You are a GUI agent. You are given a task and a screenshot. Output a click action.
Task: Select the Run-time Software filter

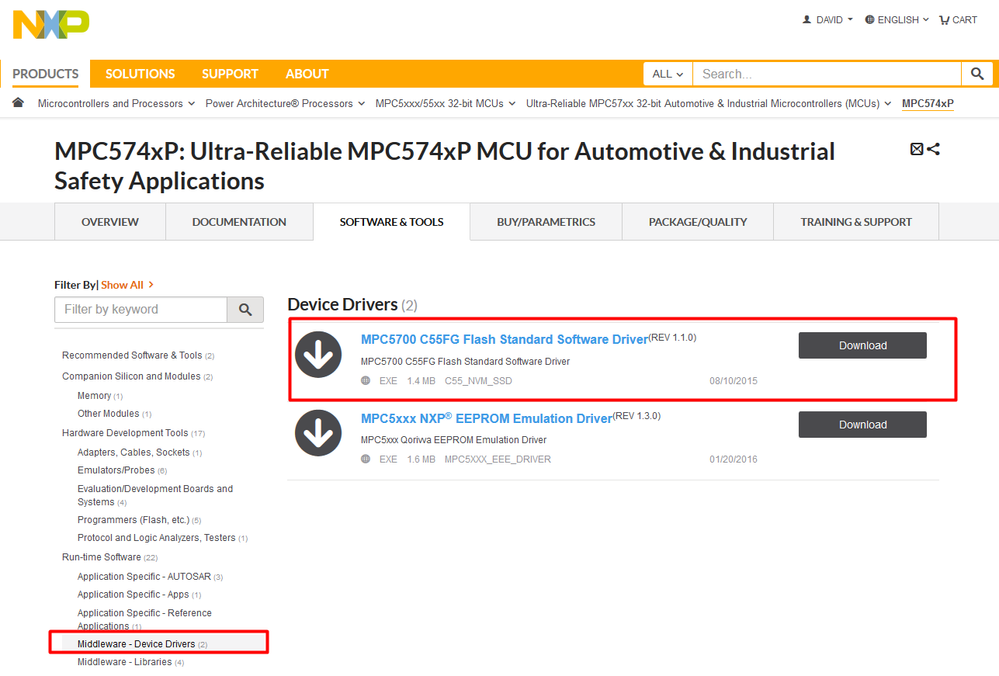110,557
